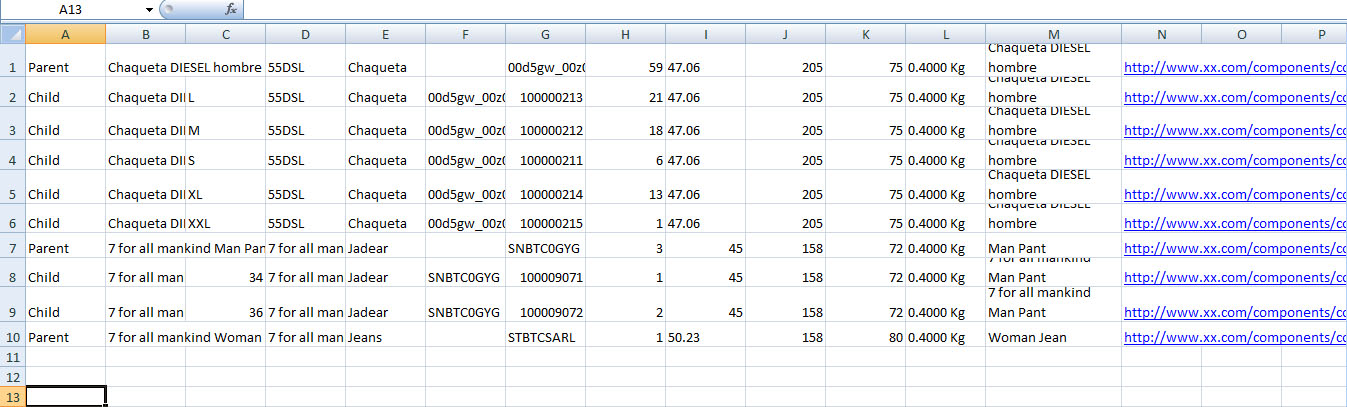This screenshot has height=407, width=1347.
Task: Select column K header
Action: point(865,34)
